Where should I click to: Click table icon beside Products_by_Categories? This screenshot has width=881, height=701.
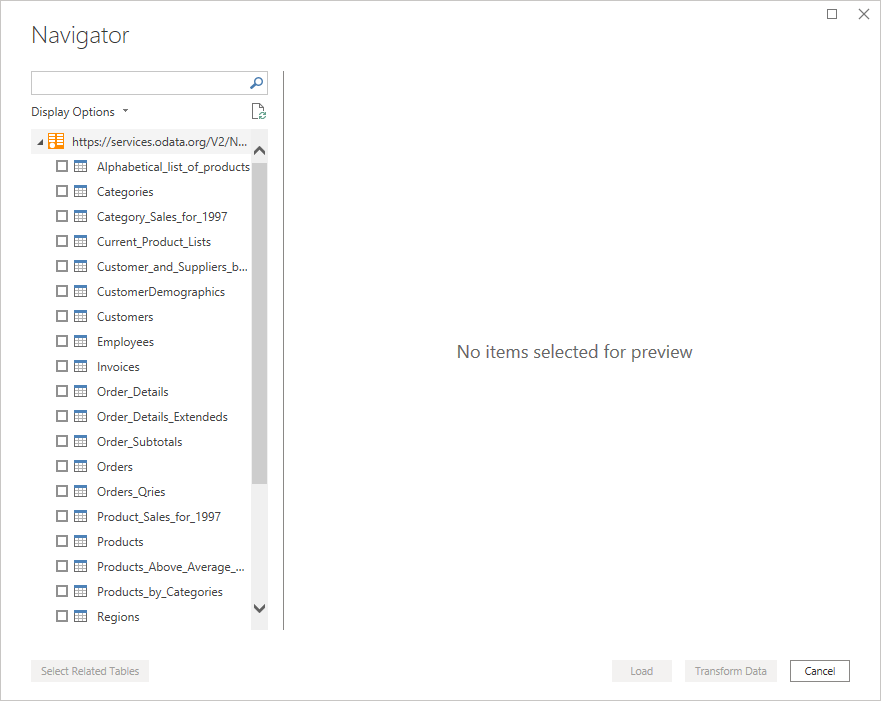(x=81, y=591)
